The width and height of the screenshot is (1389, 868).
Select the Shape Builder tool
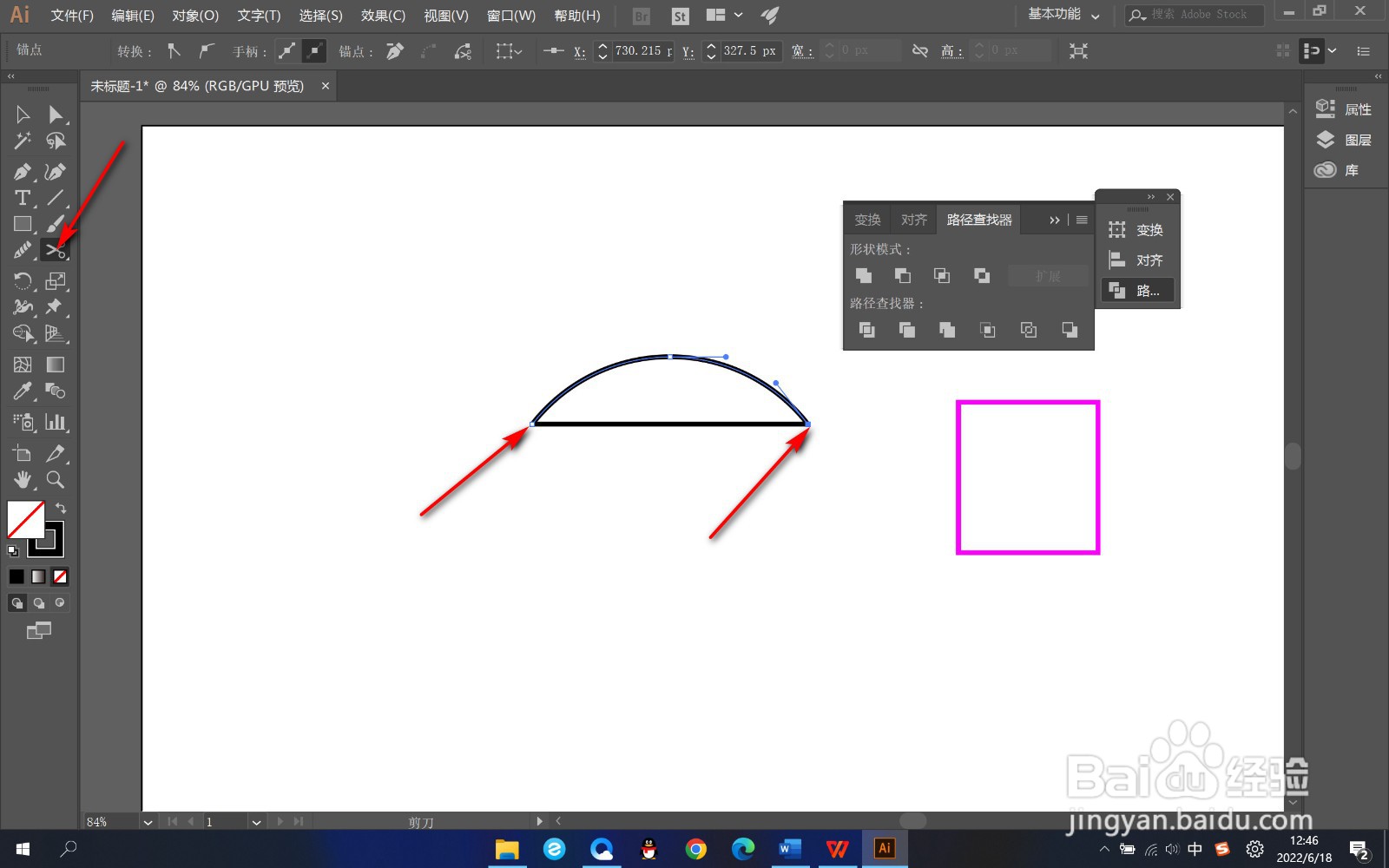(23, 333)
